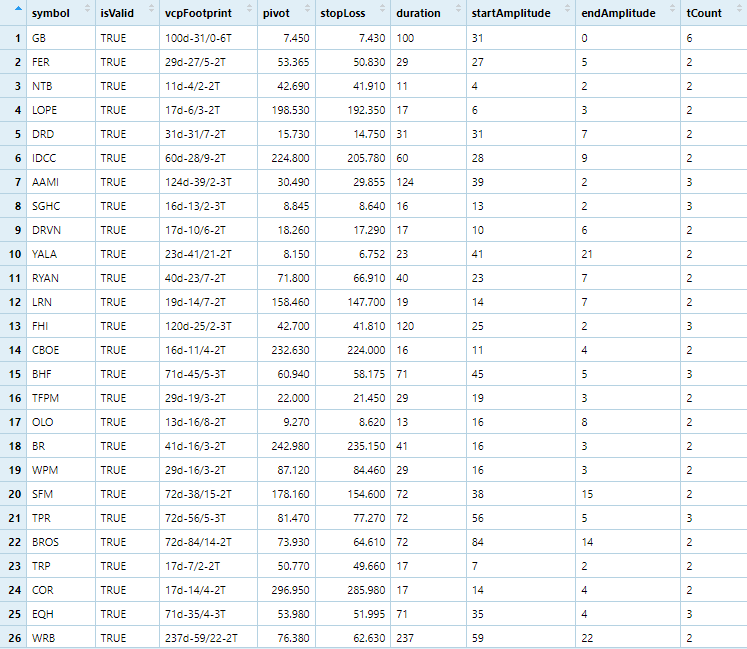Select the FER symbol cell

coord(61,62)
